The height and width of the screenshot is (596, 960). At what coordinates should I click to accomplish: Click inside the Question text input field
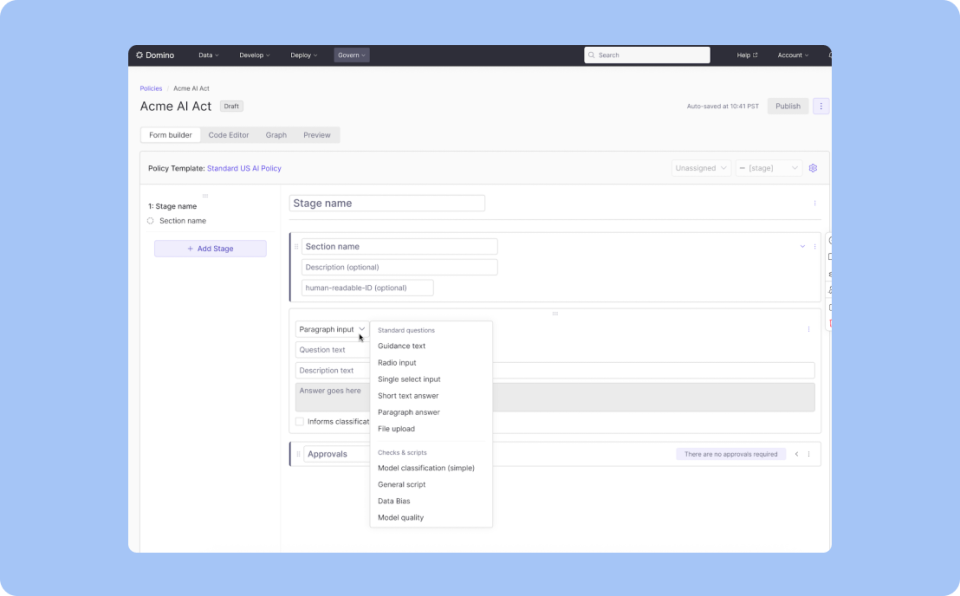click(330, 349)
